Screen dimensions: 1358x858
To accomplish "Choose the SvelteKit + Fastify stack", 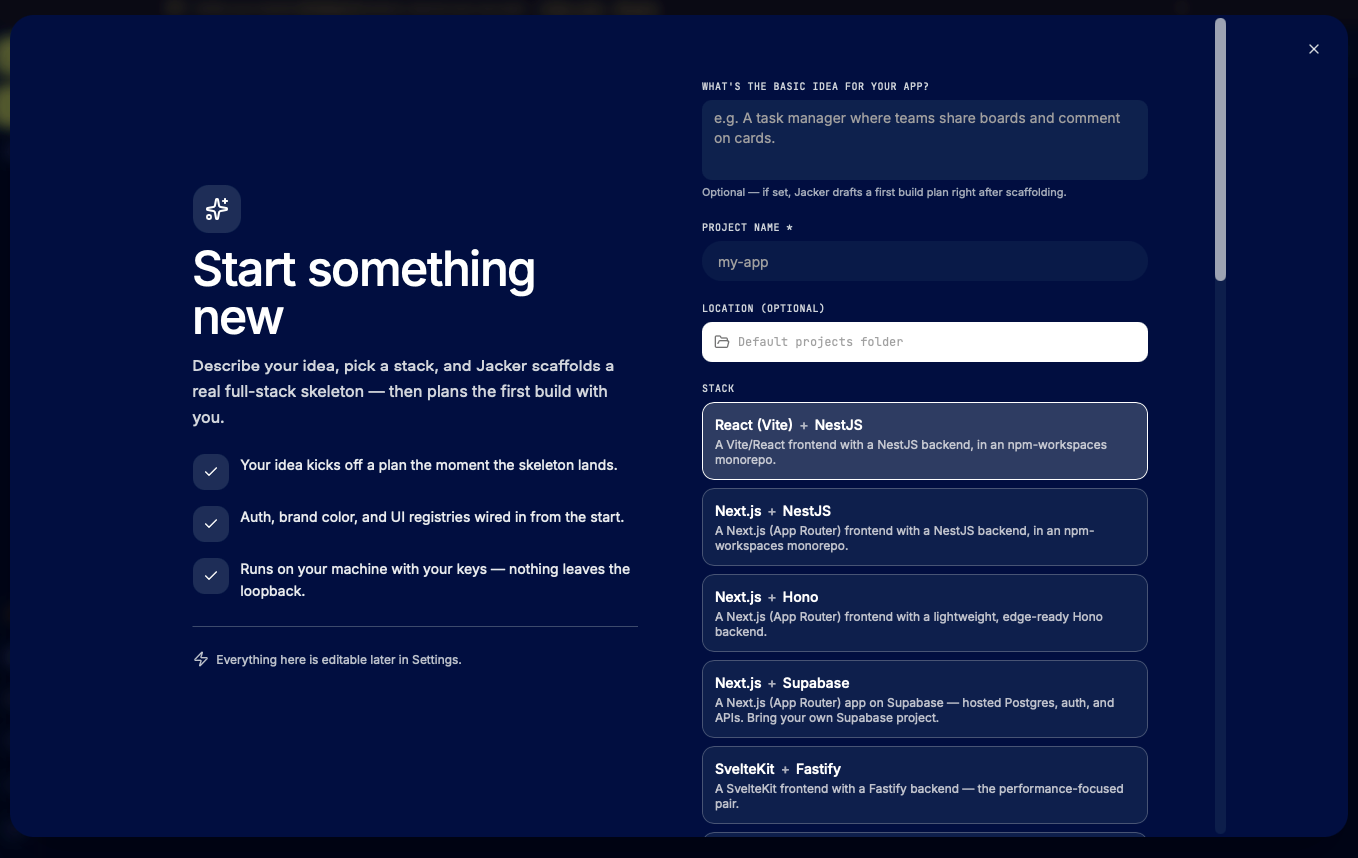I will pos(925,785).
